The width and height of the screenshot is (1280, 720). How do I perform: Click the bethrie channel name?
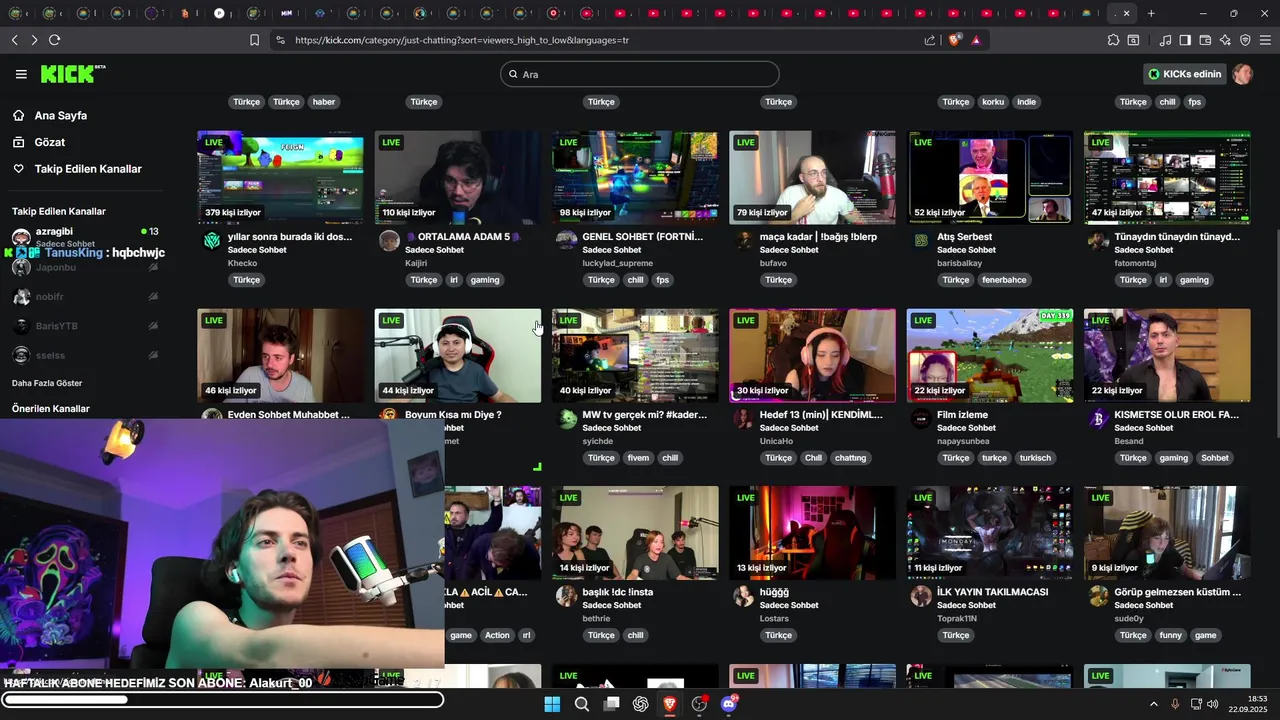coord(596,618)
